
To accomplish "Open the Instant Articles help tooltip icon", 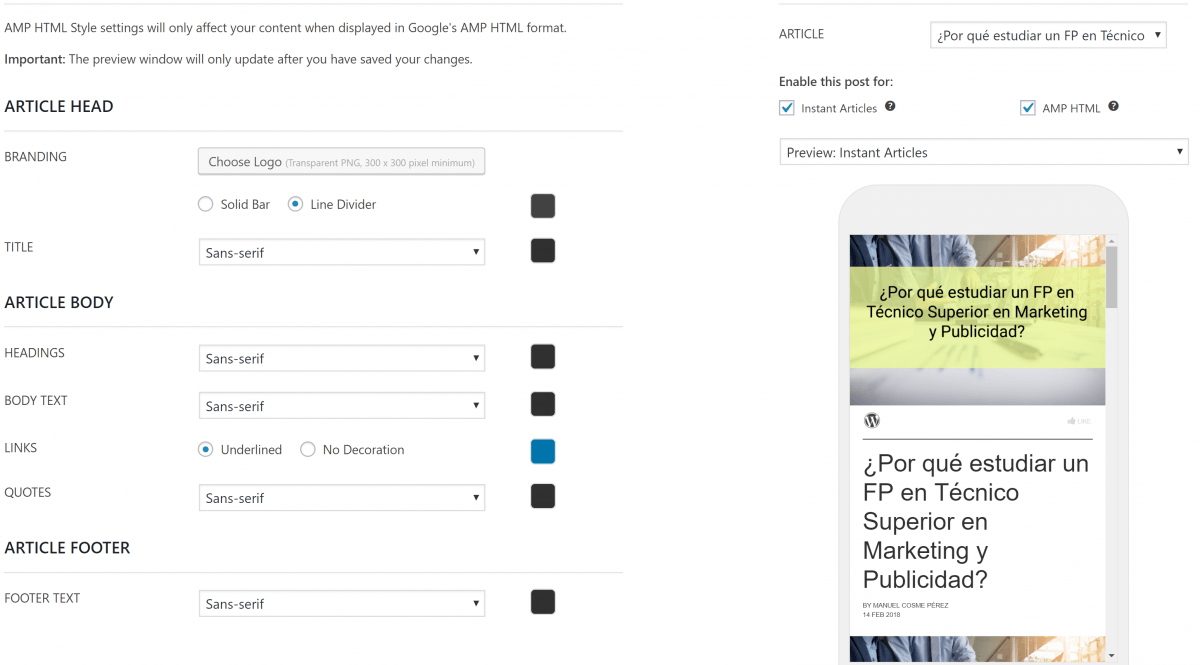I will 890,107.
